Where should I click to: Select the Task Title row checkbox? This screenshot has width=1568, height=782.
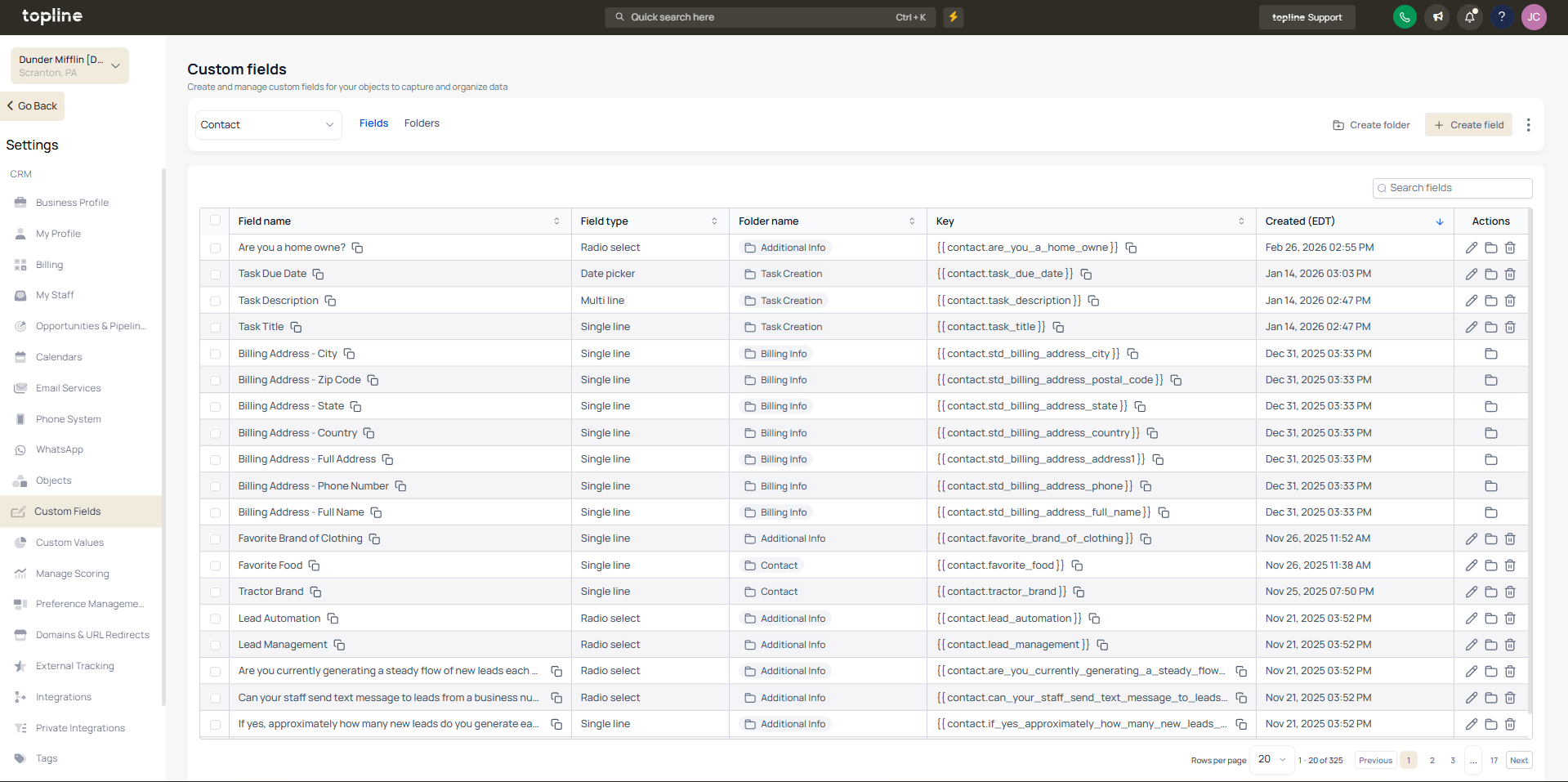tap(215, 327)
